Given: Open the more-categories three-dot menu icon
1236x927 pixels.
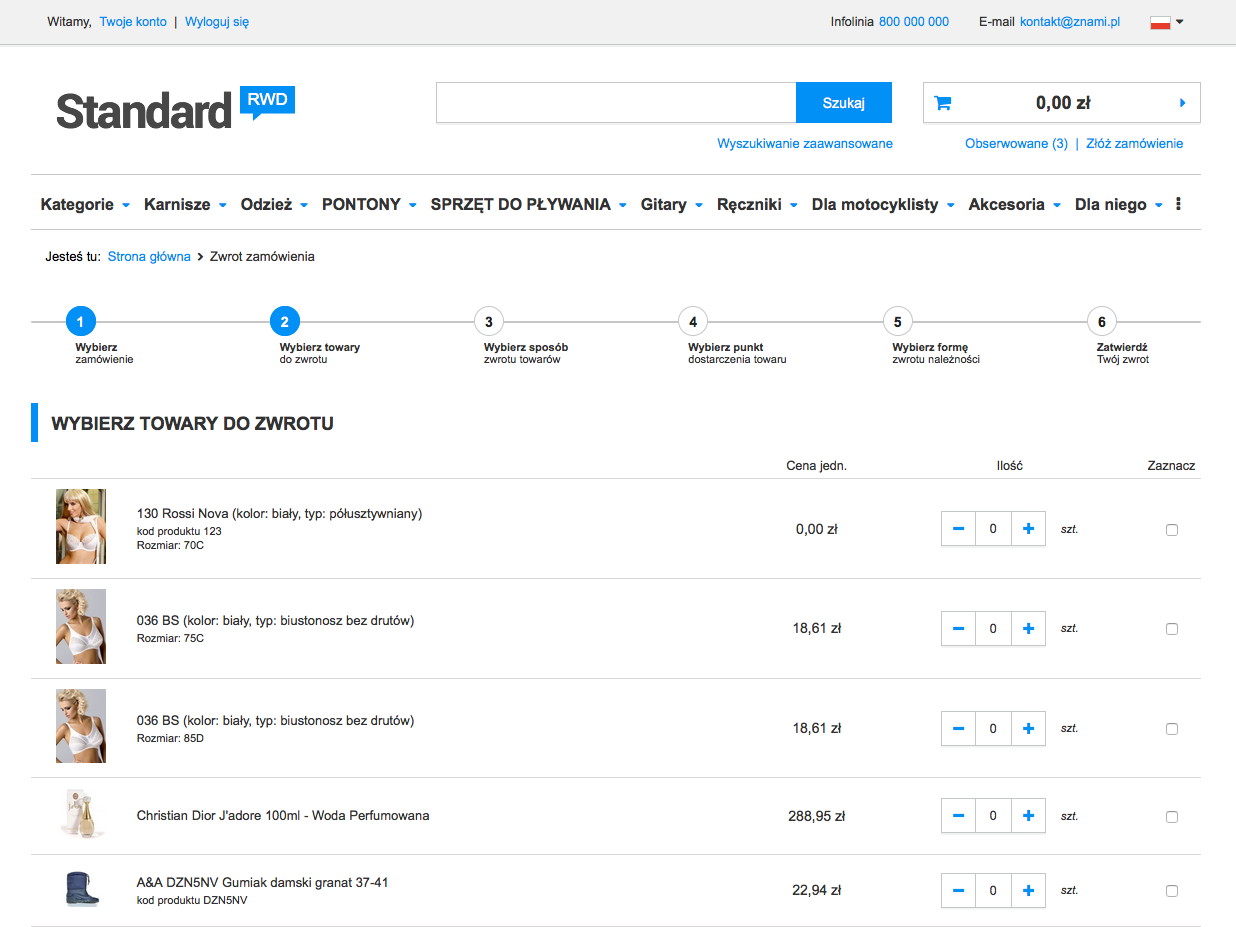Looking at the screenshot, I should 1178,204.
